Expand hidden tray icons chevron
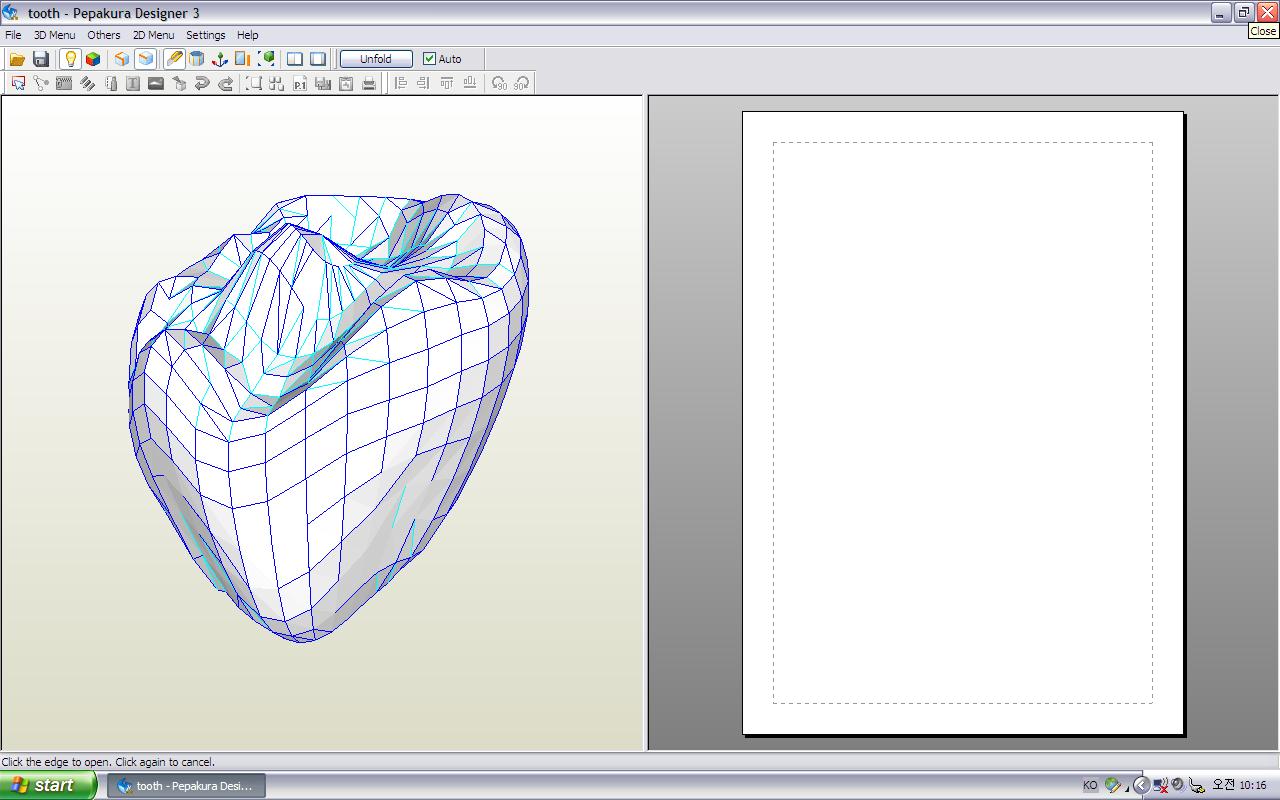Viewport: 1280px width, 800px height. pos(1141,785)
